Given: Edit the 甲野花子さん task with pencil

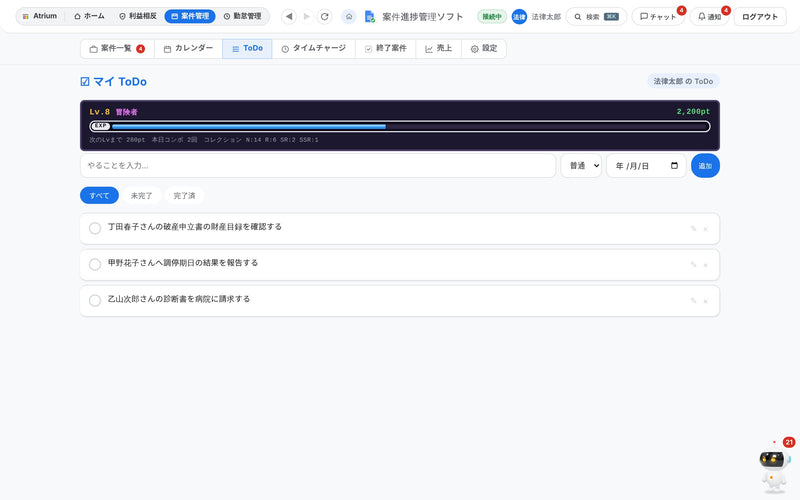Looking at the screenshot, I should 693,264.
